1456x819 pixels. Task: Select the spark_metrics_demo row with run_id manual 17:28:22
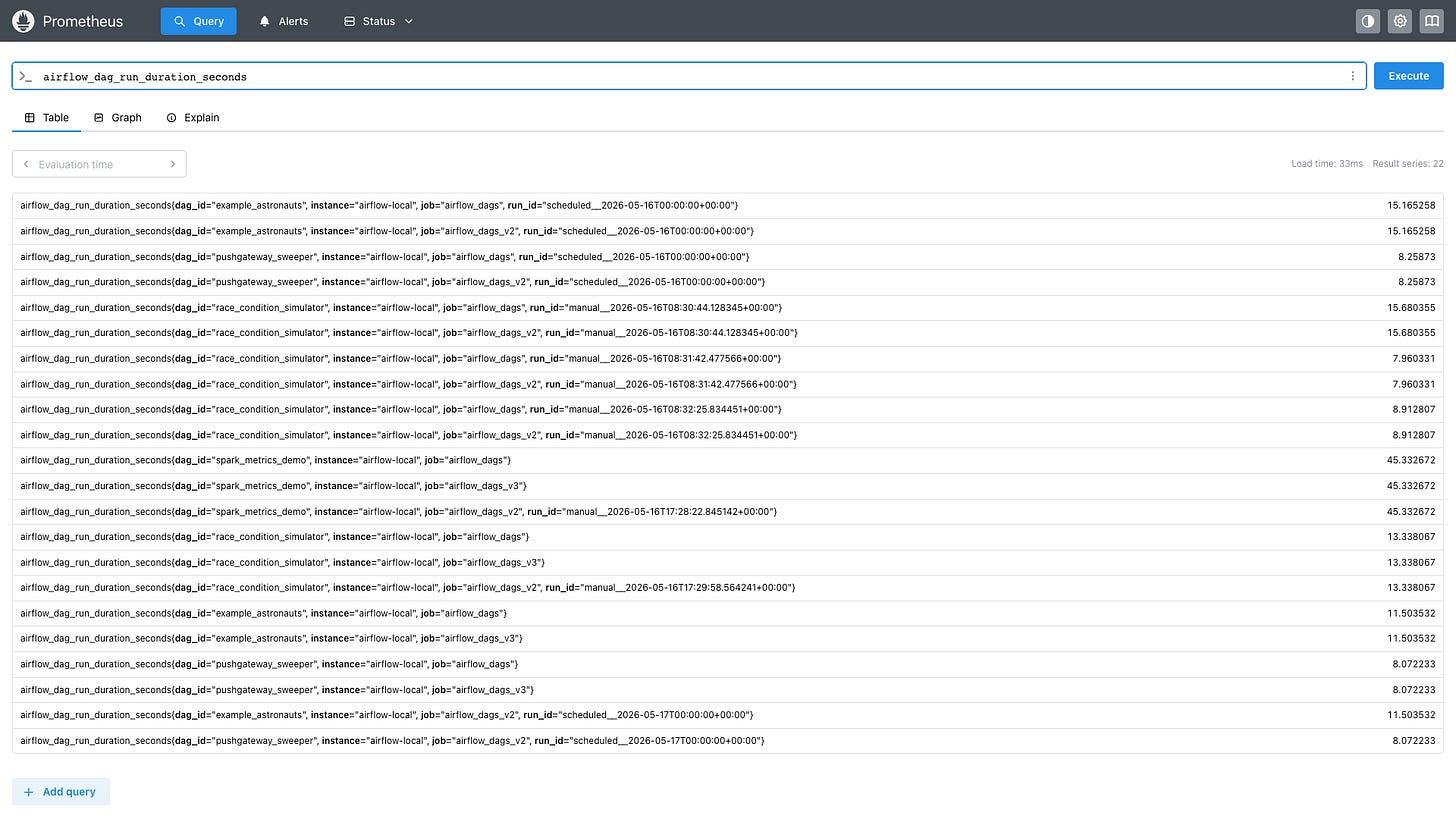[x=727, y=512]
